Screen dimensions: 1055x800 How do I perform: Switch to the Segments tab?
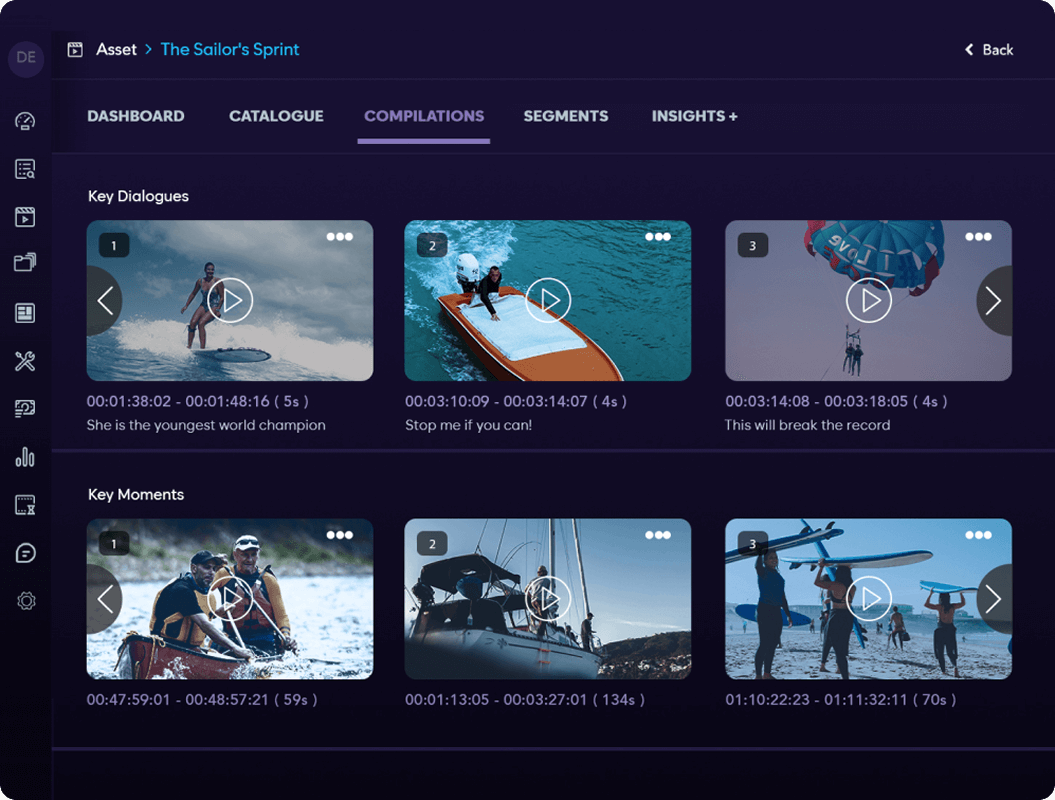coord(566,116)
